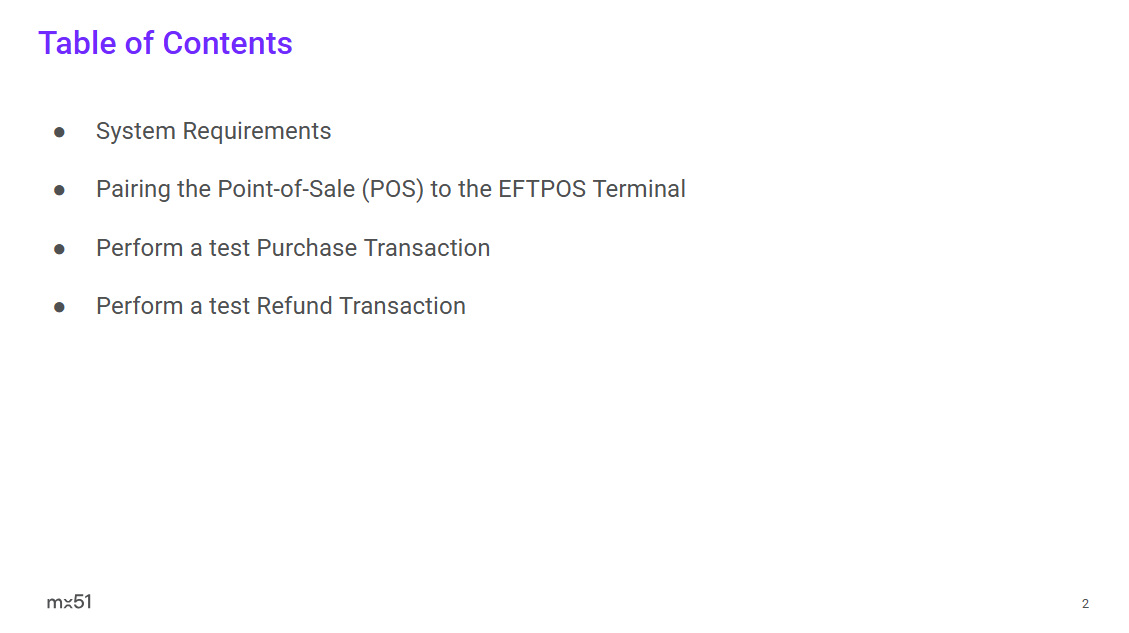Click the word "Purchase" in third bullet
This screenshot has height=633, width=1129.
pos(306,248)
